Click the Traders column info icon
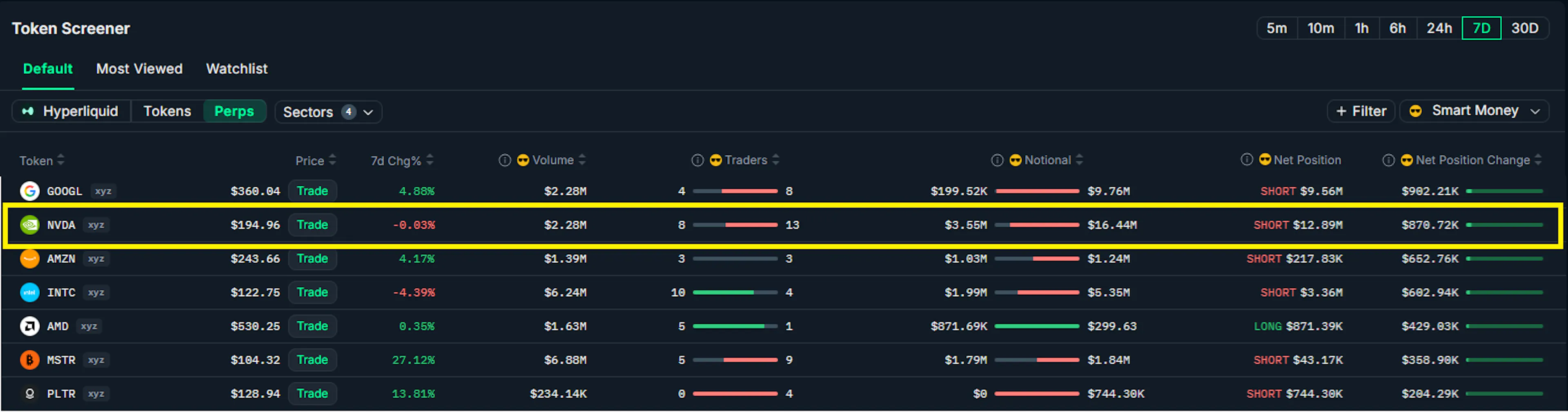1568x412 pixels. pyautogui.click(x=697, y=160)
